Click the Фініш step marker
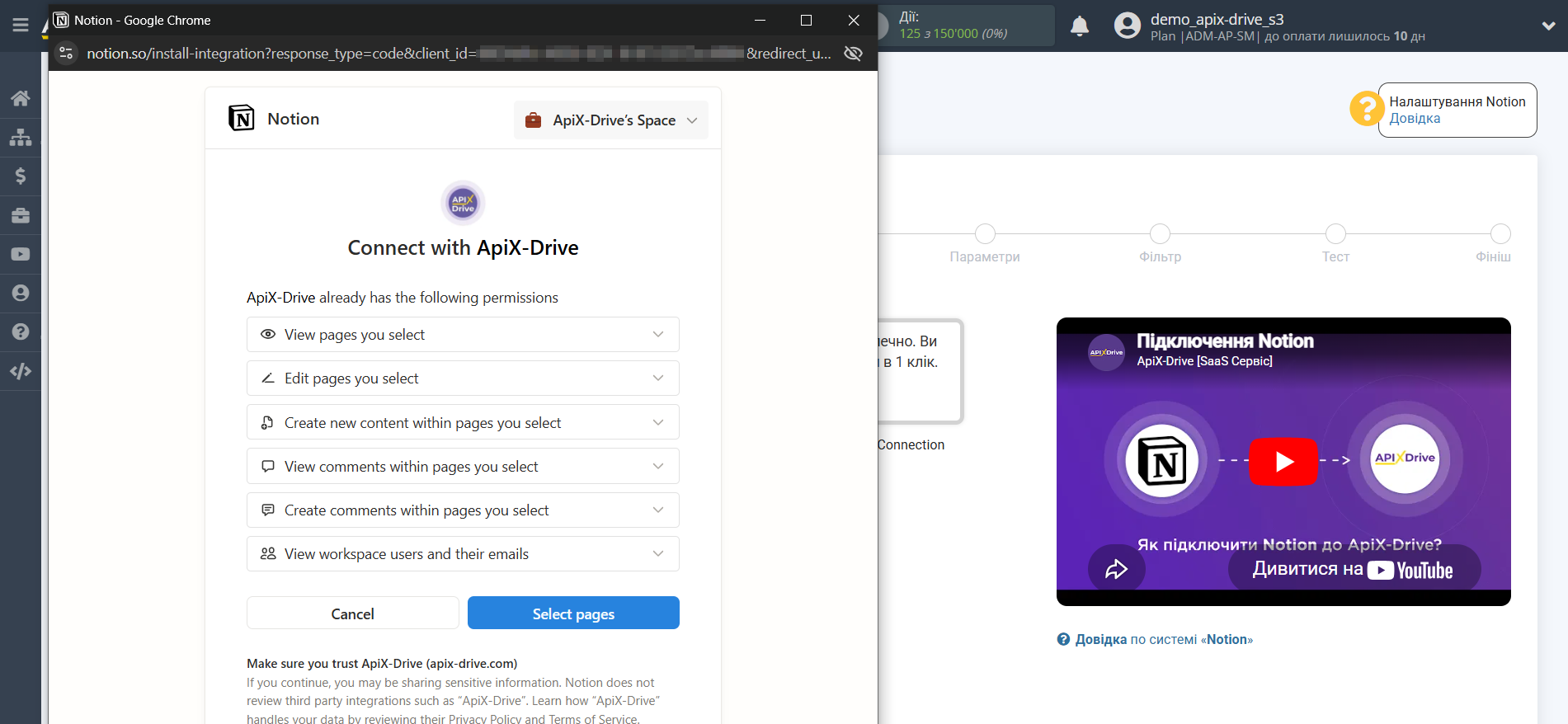This screenshot has height=724, width=1568. pyautogui.click(x=1500, y=234)
